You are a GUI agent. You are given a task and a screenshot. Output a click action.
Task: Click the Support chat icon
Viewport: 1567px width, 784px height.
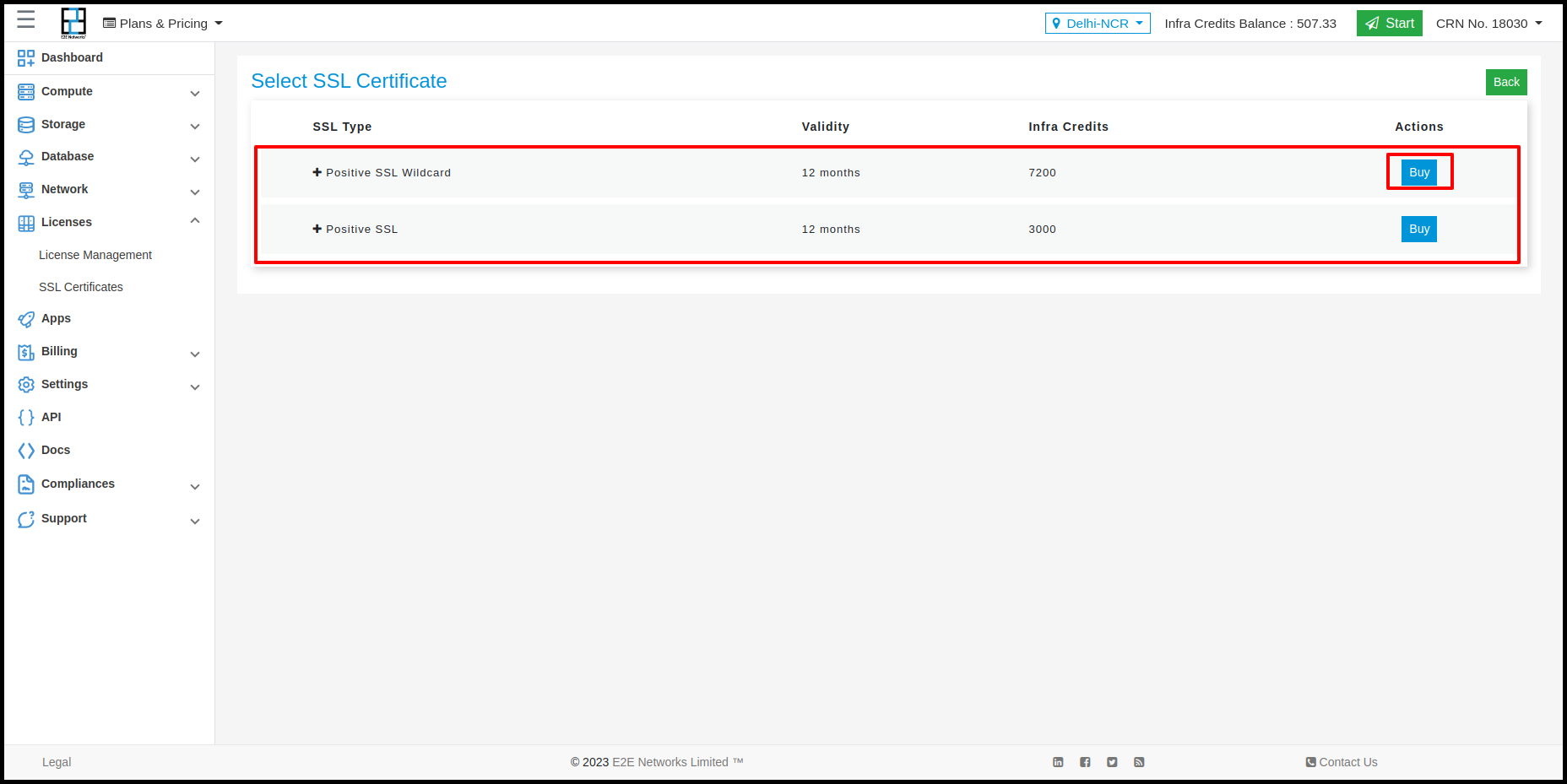pos(26,519)
